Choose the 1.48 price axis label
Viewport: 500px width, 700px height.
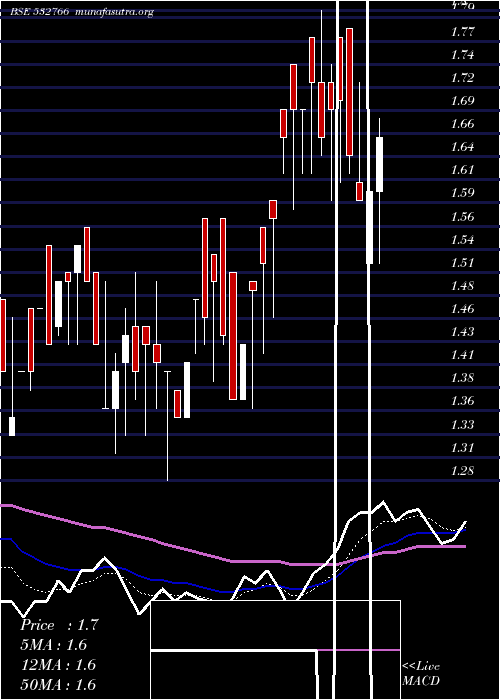462,286
